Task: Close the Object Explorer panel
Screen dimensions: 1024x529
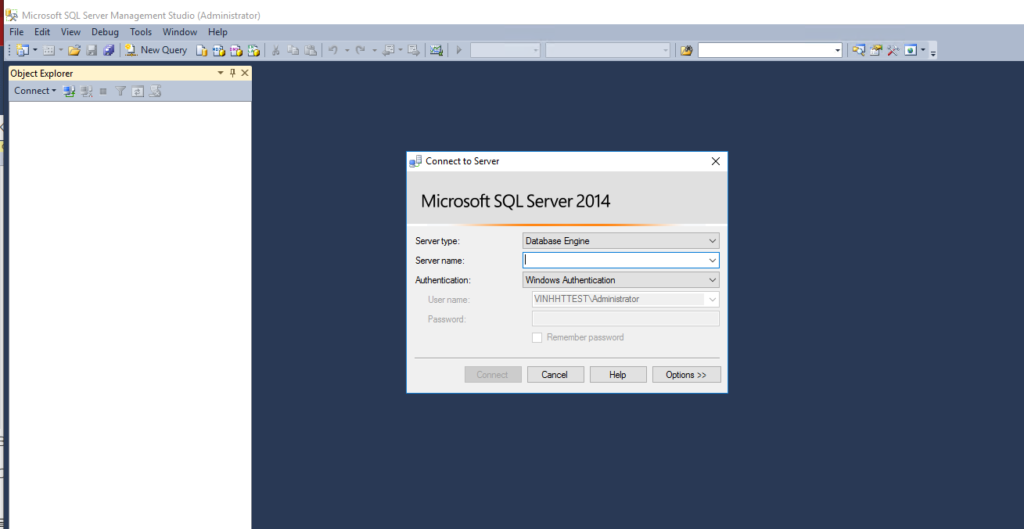Action: pos(245,73)
